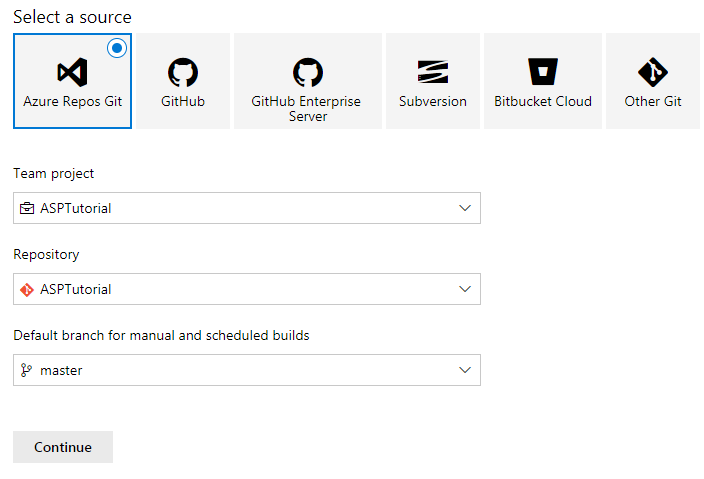Open the Repository dropdown chevron

tap(464, 289)
